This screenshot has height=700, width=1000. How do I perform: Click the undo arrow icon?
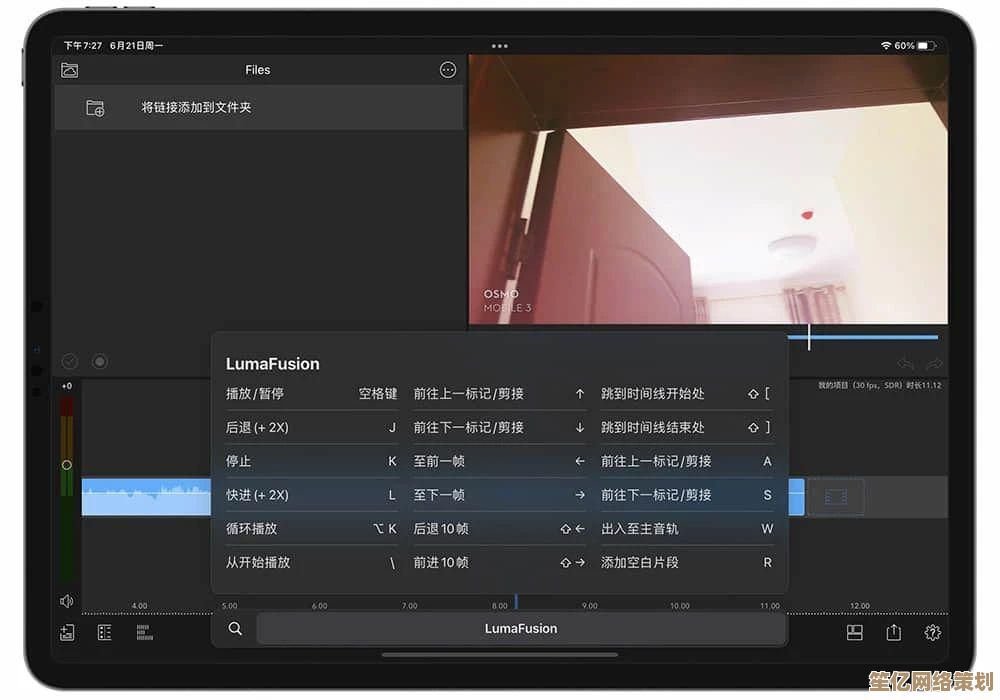tap(906, 364)
